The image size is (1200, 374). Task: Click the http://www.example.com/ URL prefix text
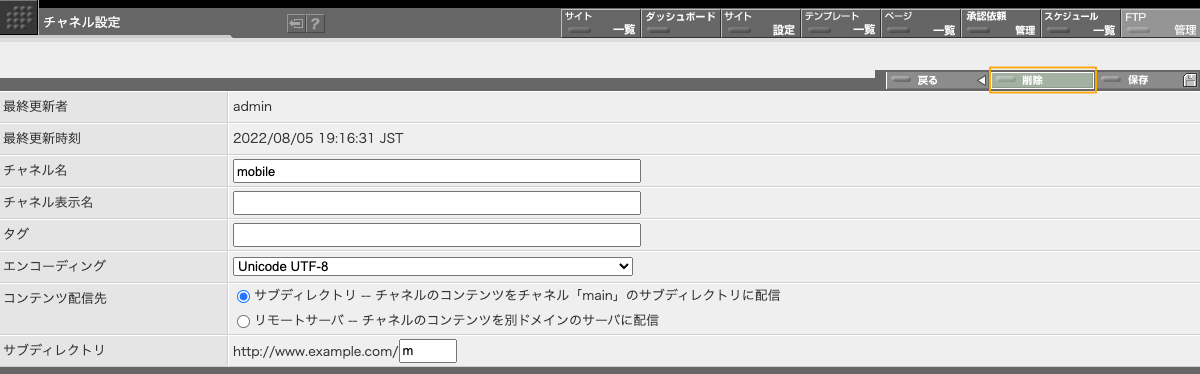pyautogui.click(x=315, y=351)
